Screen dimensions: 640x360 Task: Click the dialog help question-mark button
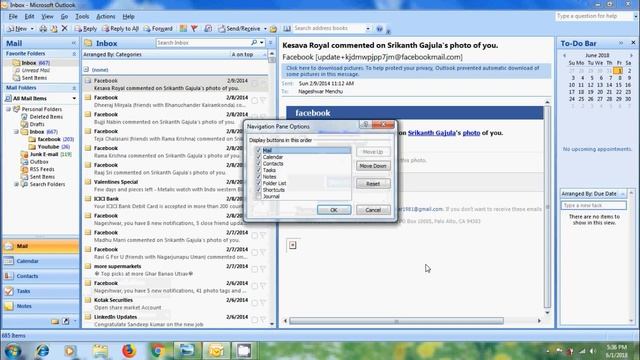click(365, 124)
